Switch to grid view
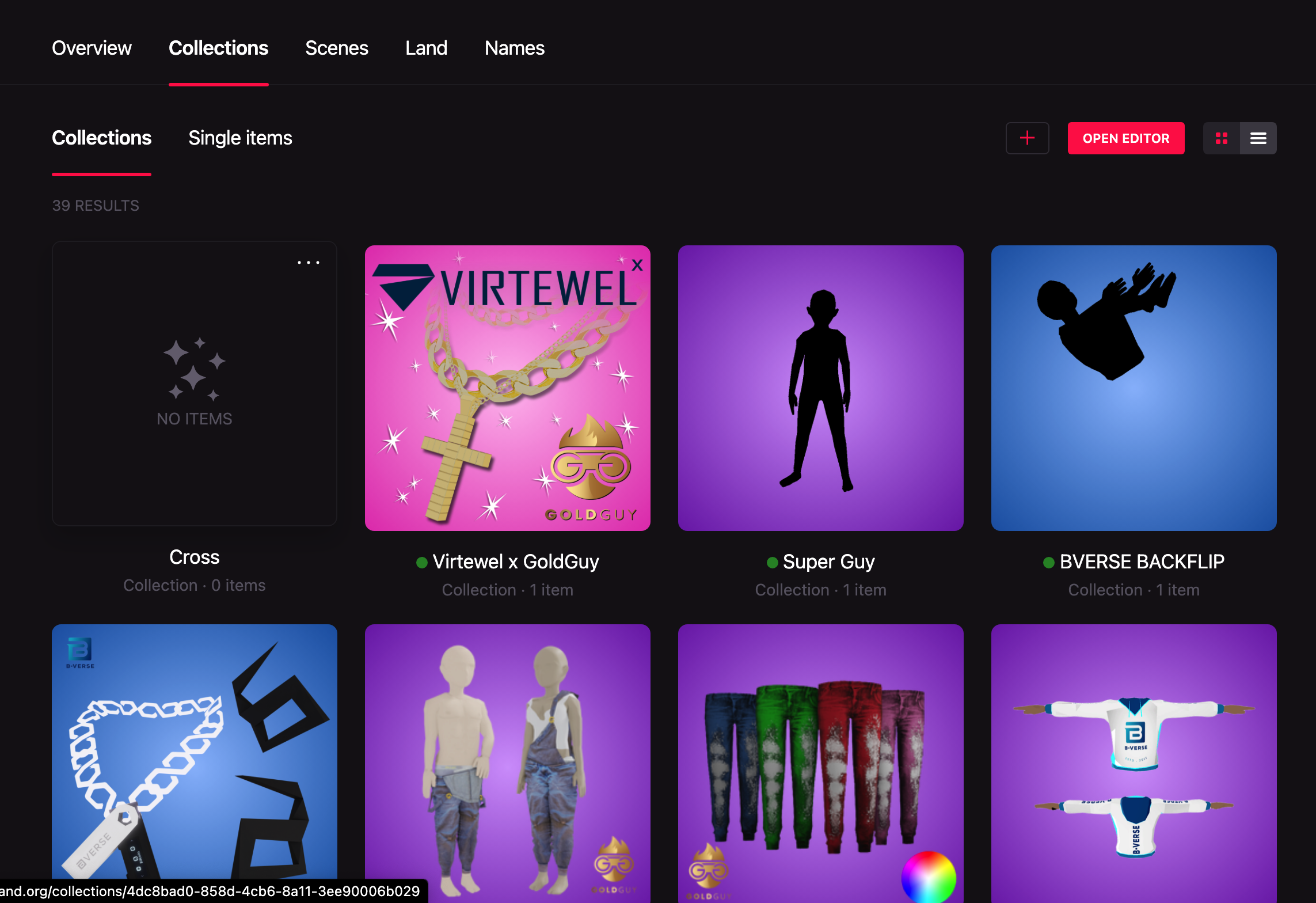 pos(1221,138)
